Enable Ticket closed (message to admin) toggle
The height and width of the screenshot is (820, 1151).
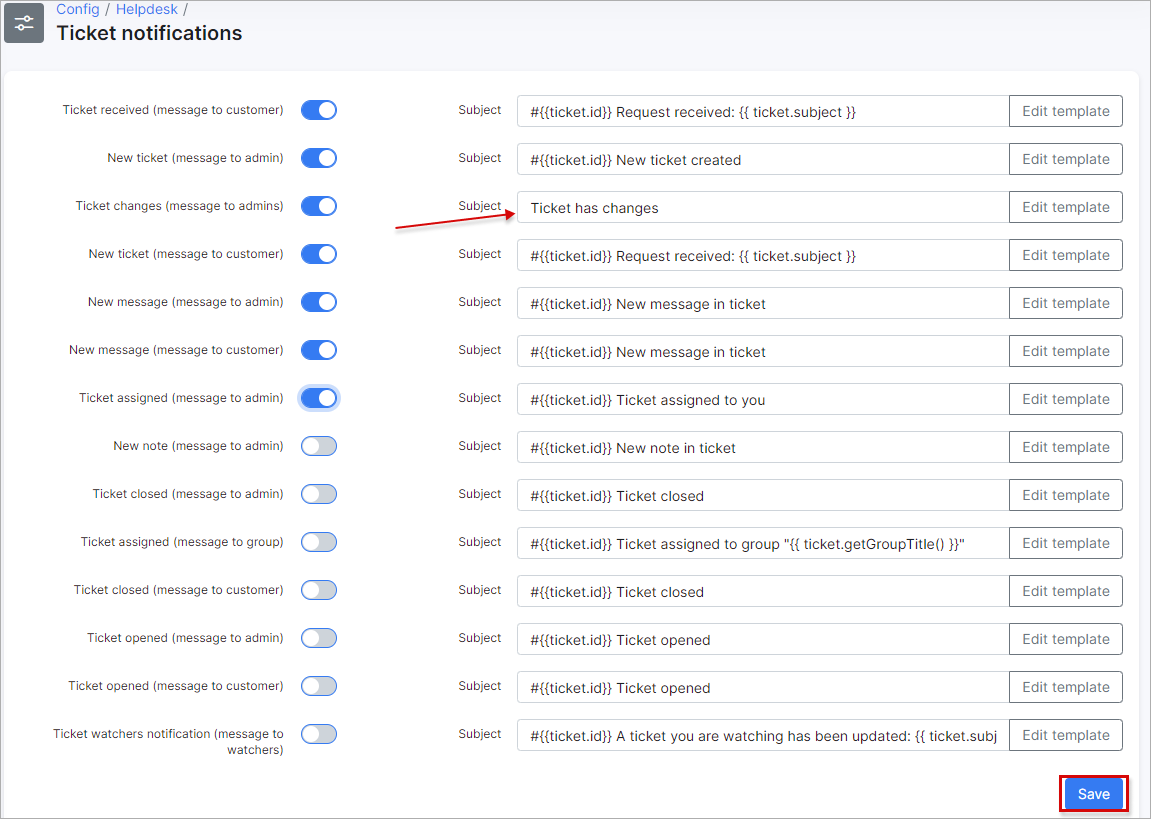tap(318, 494)
